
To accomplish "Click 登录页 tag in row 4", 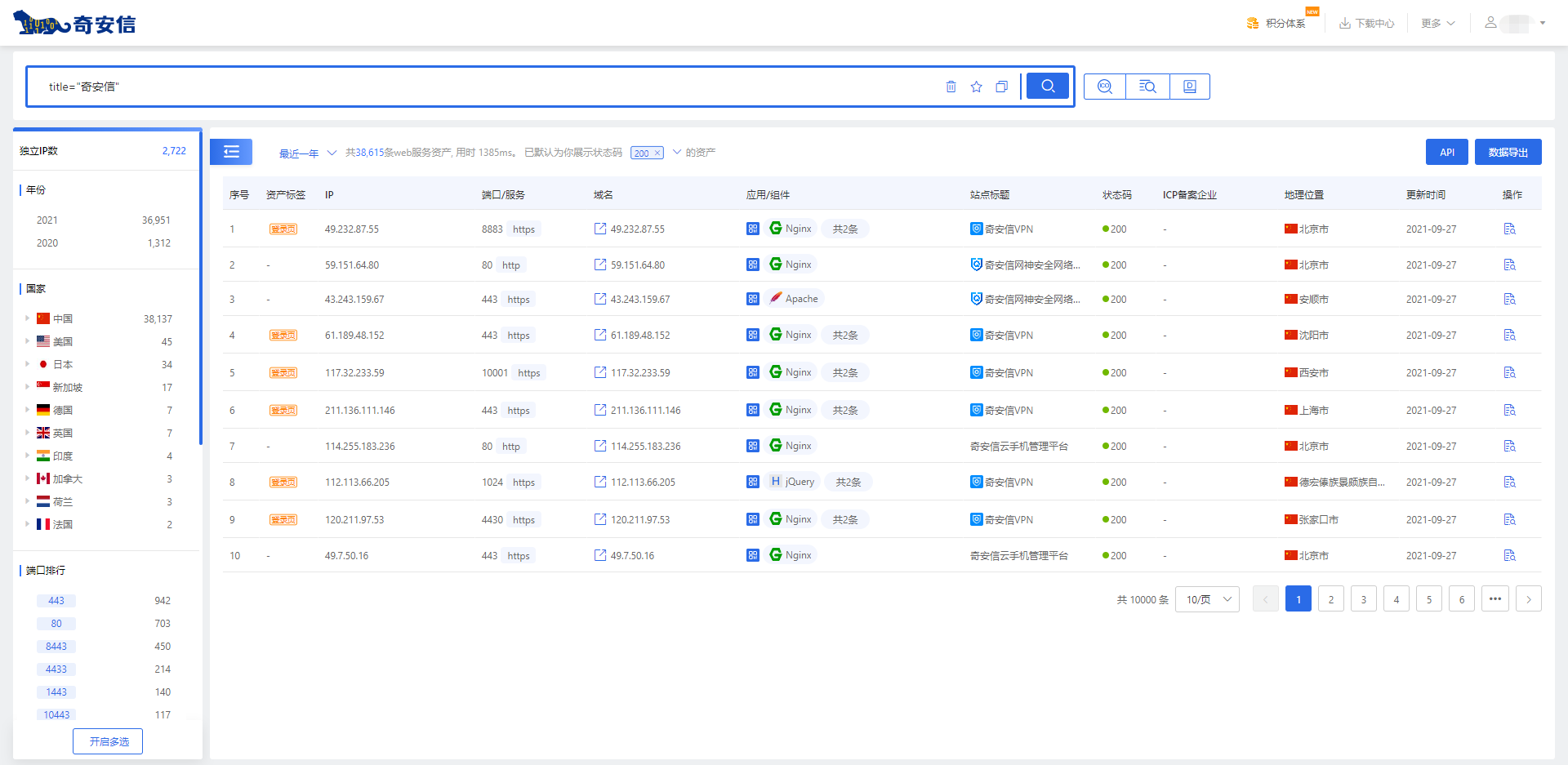I will (x=283, y=336).
